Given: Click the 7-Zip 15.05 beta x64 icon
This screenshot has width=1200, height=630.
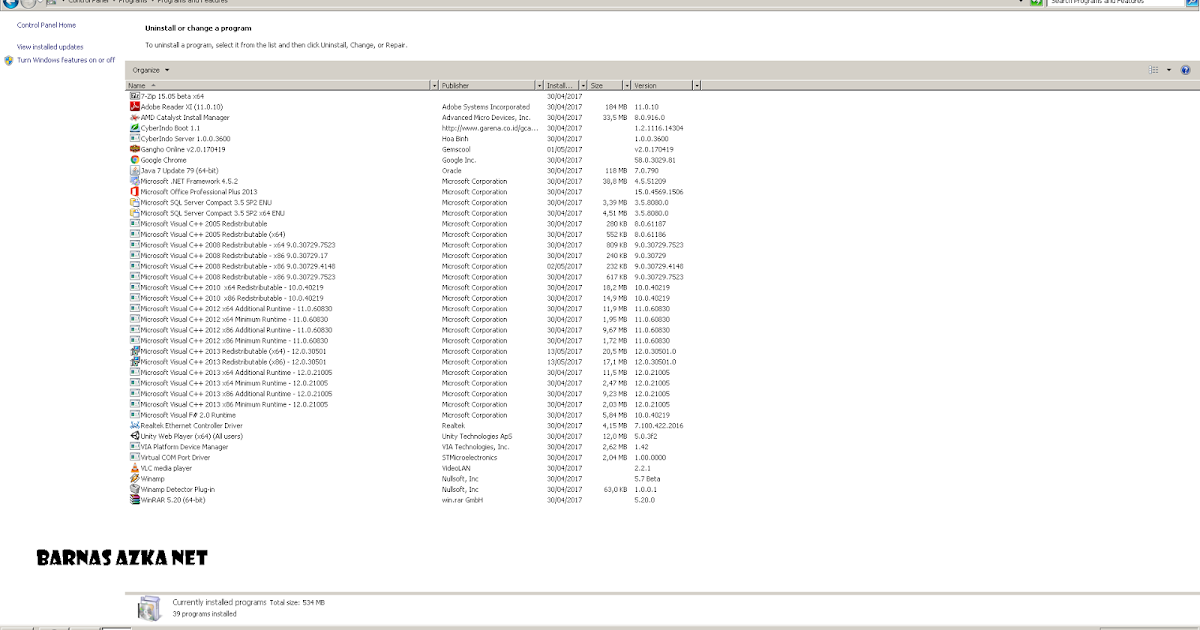Looking at the screenshot, I should tap(134, 96).
